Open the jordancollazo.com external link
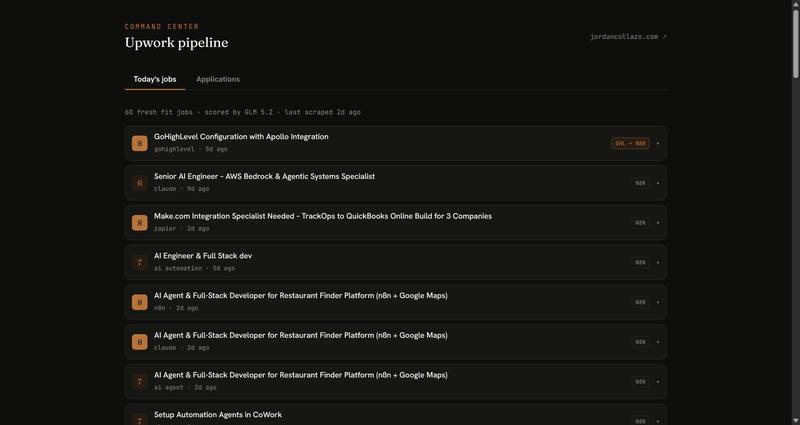Screen dimensions: 800x425 tap(628, 37)
